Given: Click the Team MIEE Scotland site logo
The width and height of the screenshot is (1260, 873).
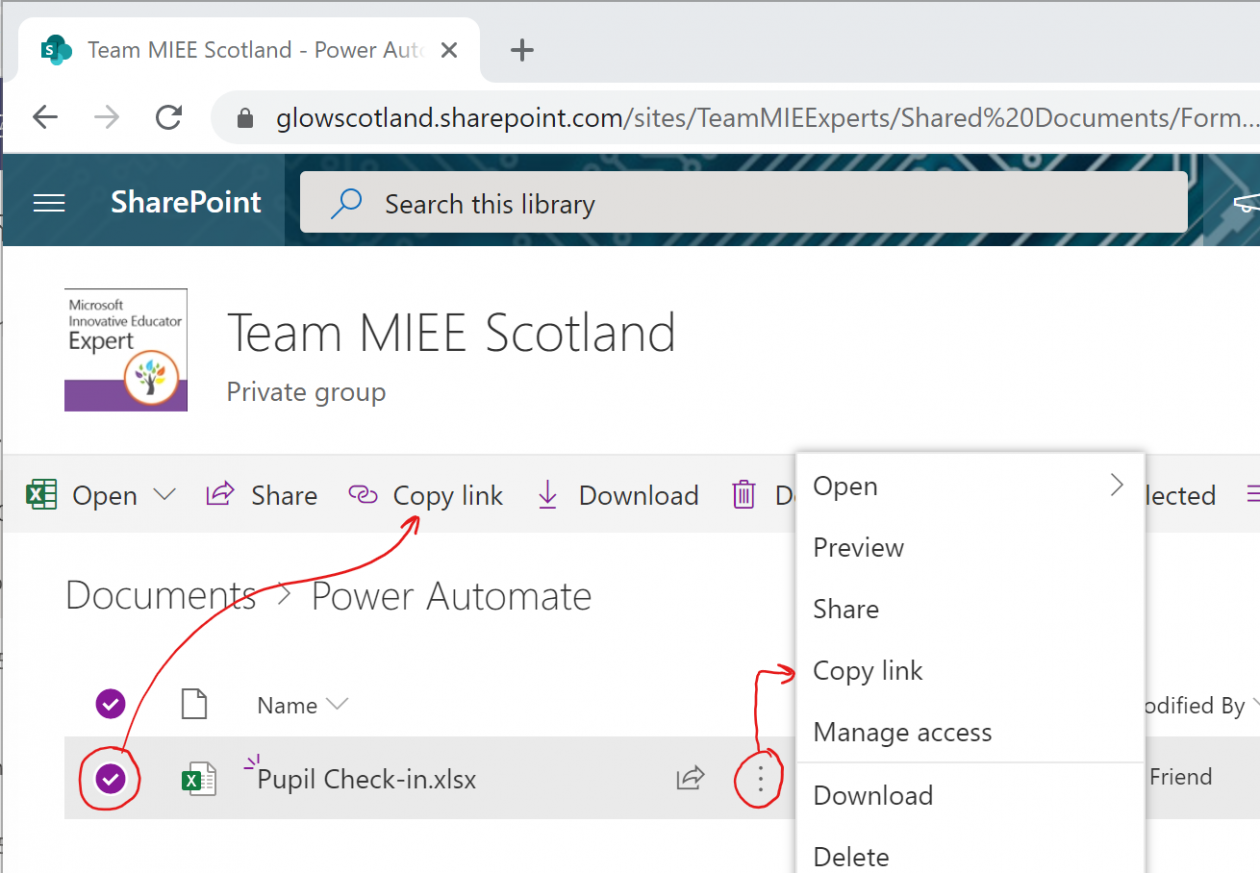Looking at the screenshot, I should 126,350.
